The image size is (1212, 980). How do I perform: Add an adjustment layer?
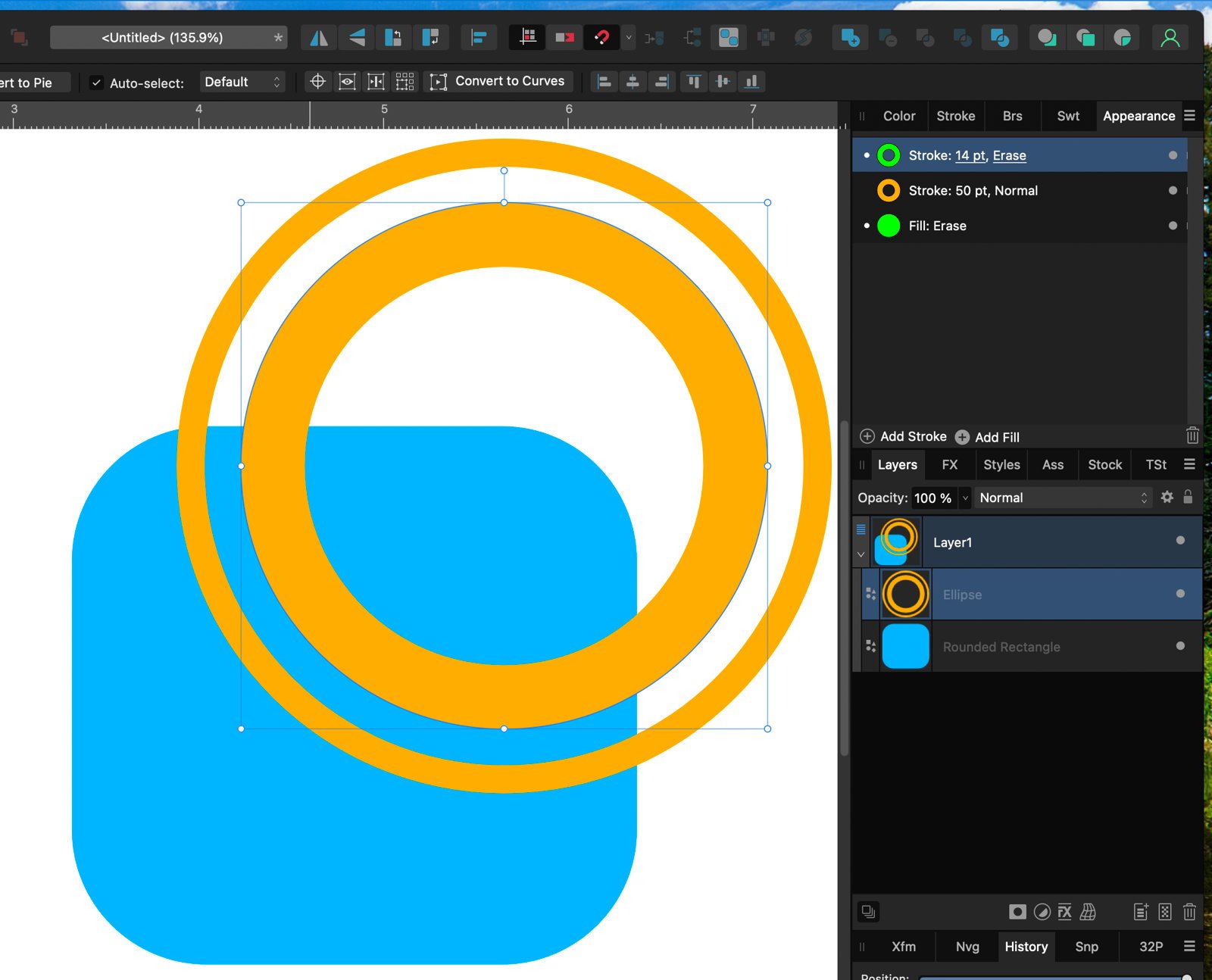coord(1042,912)
